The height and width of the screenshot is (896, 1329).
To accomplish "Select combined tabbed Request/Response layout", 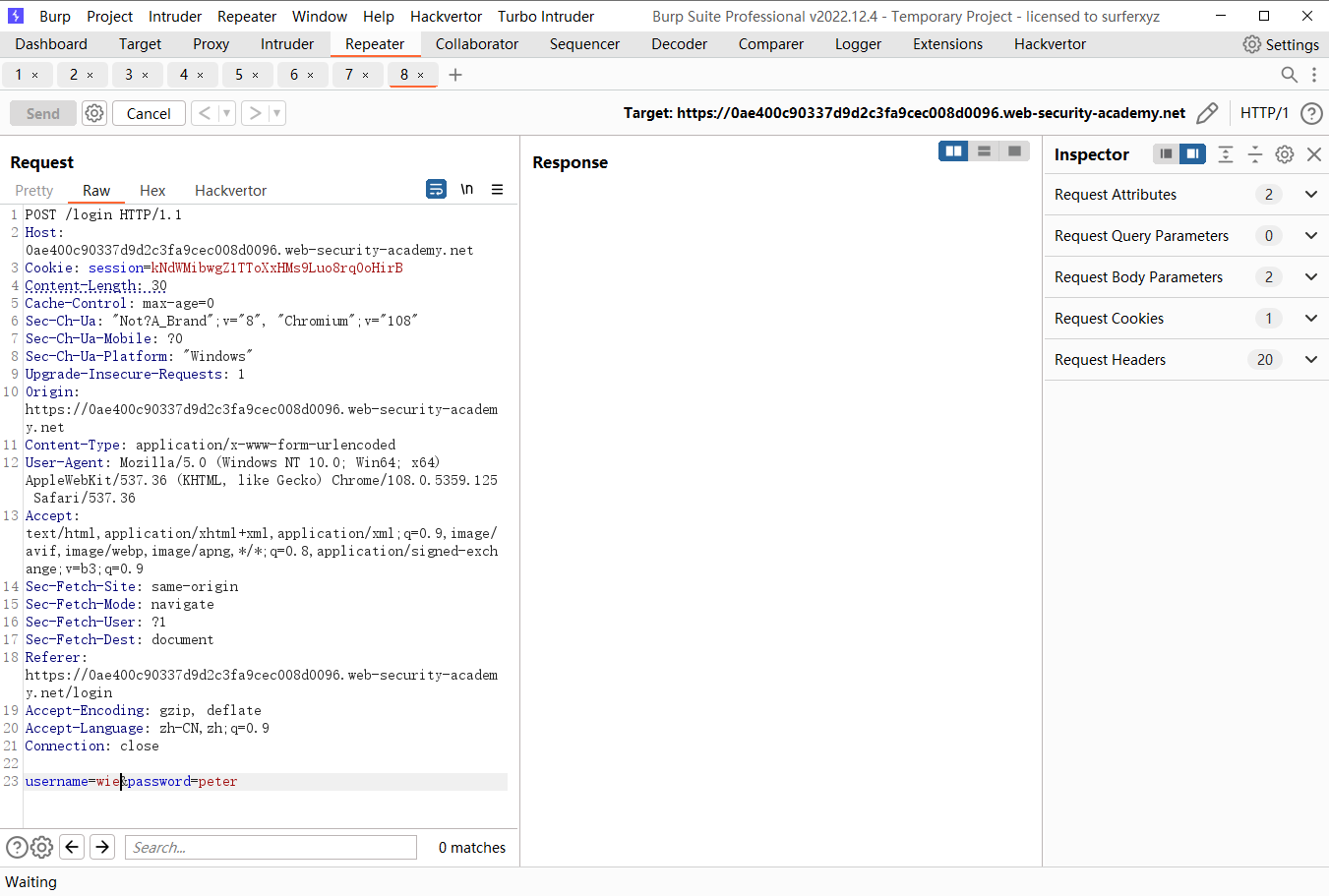I will coord(1014,150).
